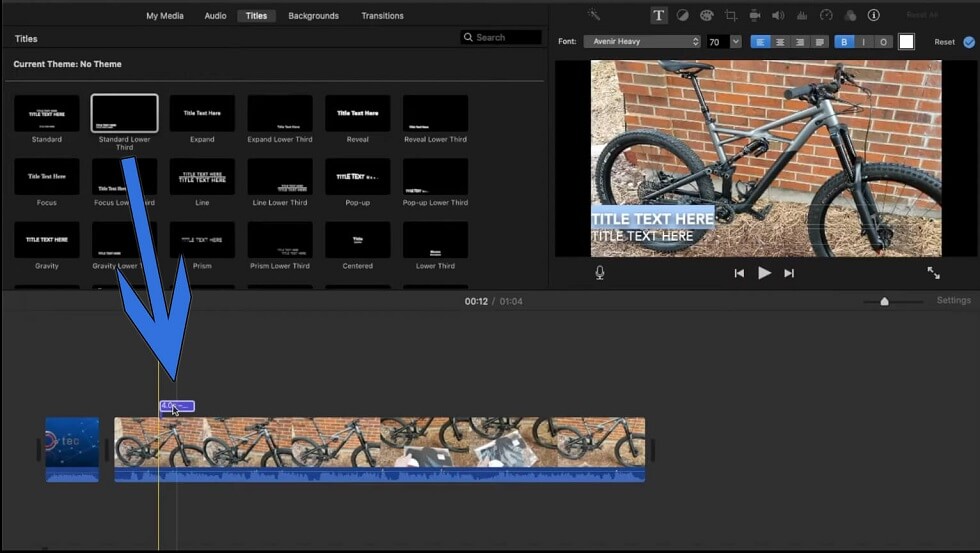
Task: Click the Reset text button
Action: [x=944, y=42]
